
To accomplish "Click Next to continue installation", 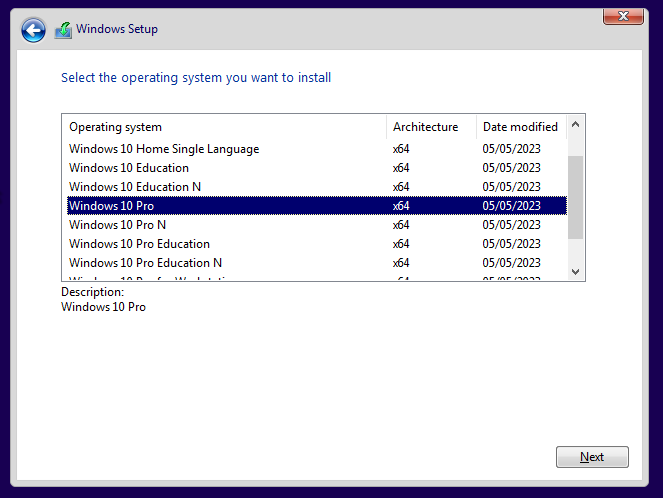I will 592,457.
